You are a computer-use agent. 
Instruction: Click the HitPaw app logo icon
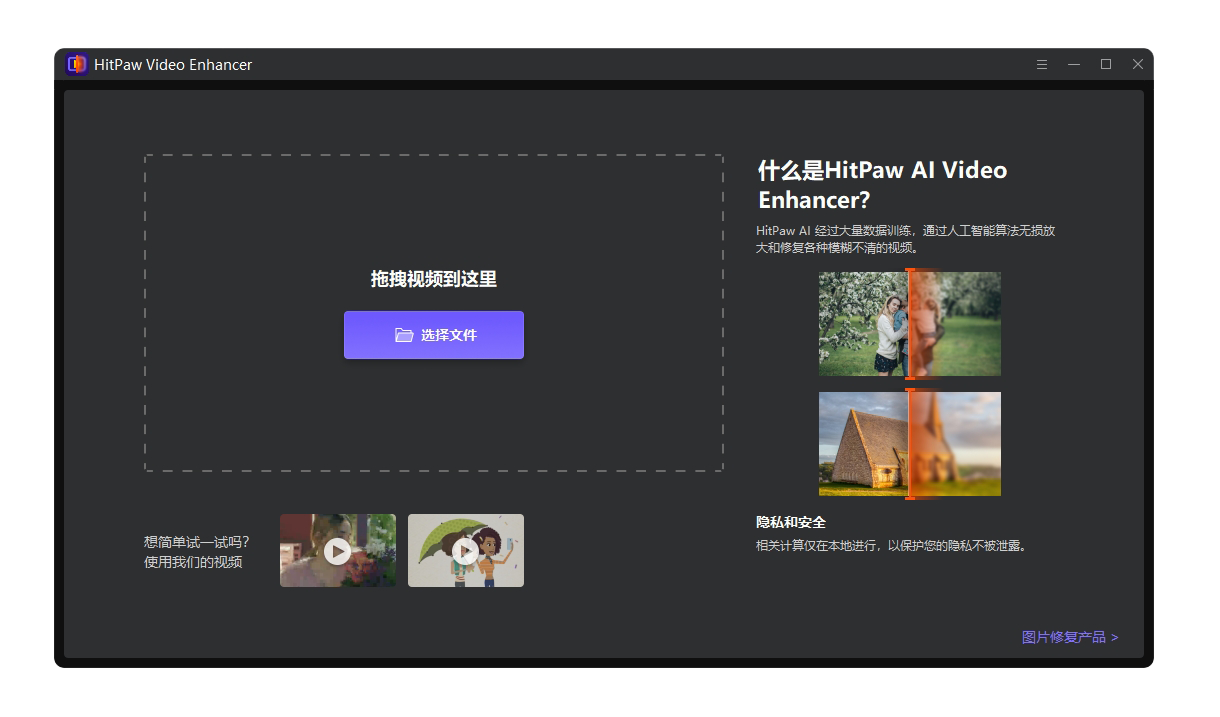pos(77,64)
